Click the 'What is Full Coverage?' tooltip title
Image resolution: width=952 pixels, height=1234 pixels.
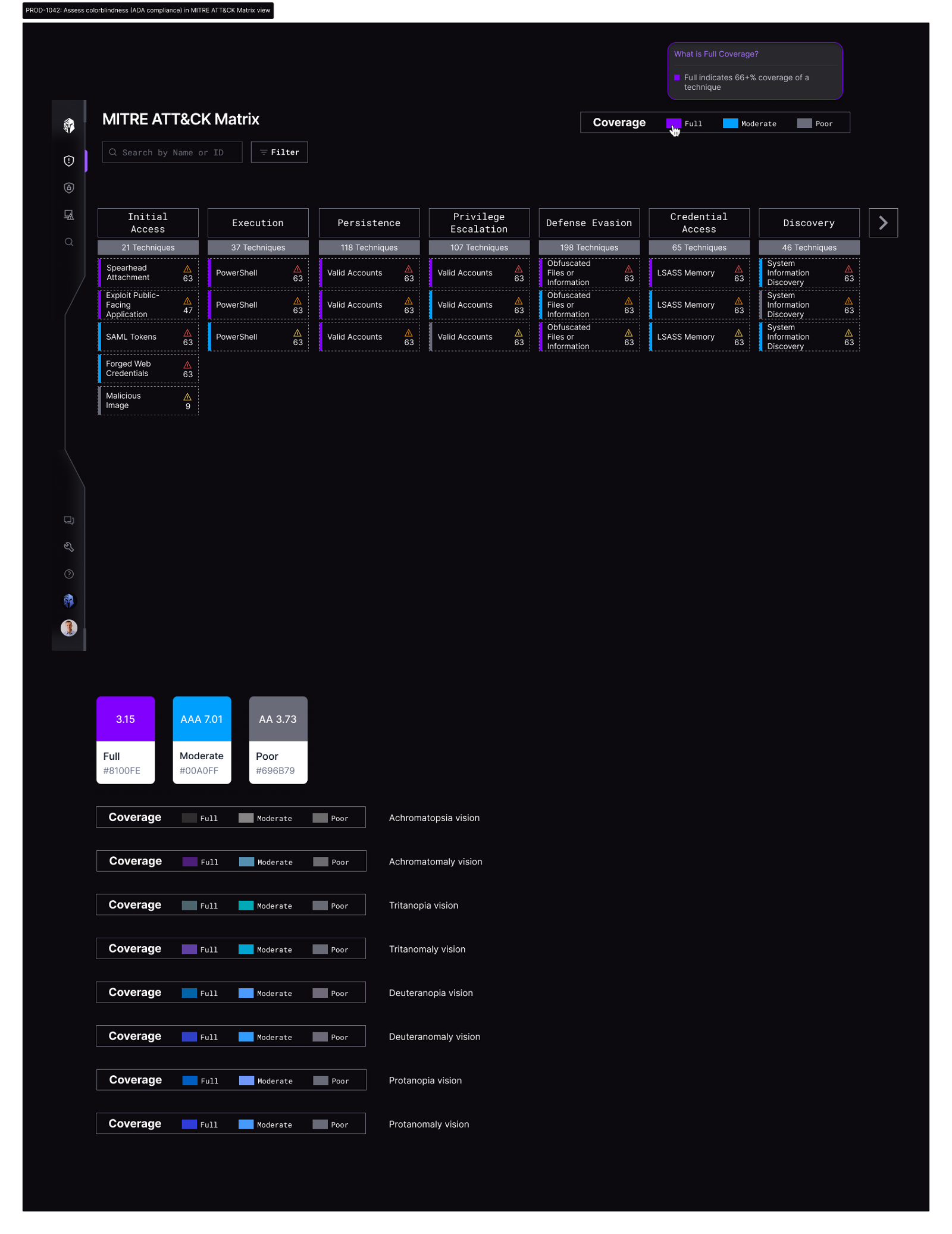(x=716, y=54)
